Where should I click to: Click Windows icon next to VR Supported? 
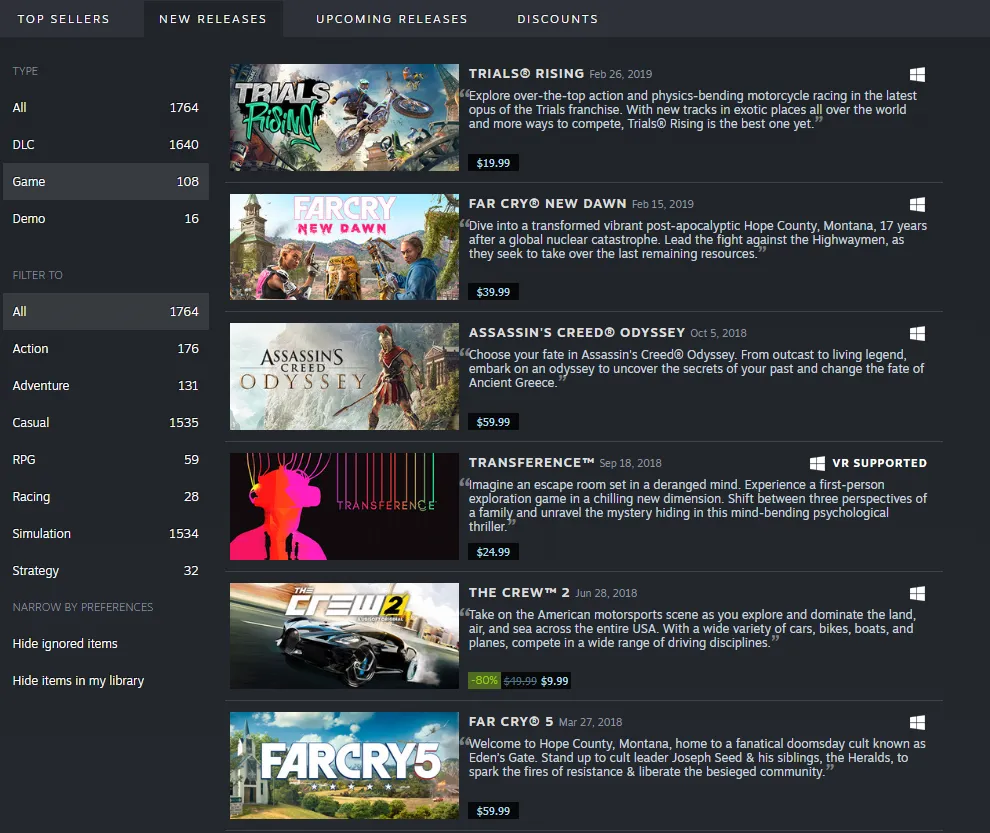(x=817, y=464)
